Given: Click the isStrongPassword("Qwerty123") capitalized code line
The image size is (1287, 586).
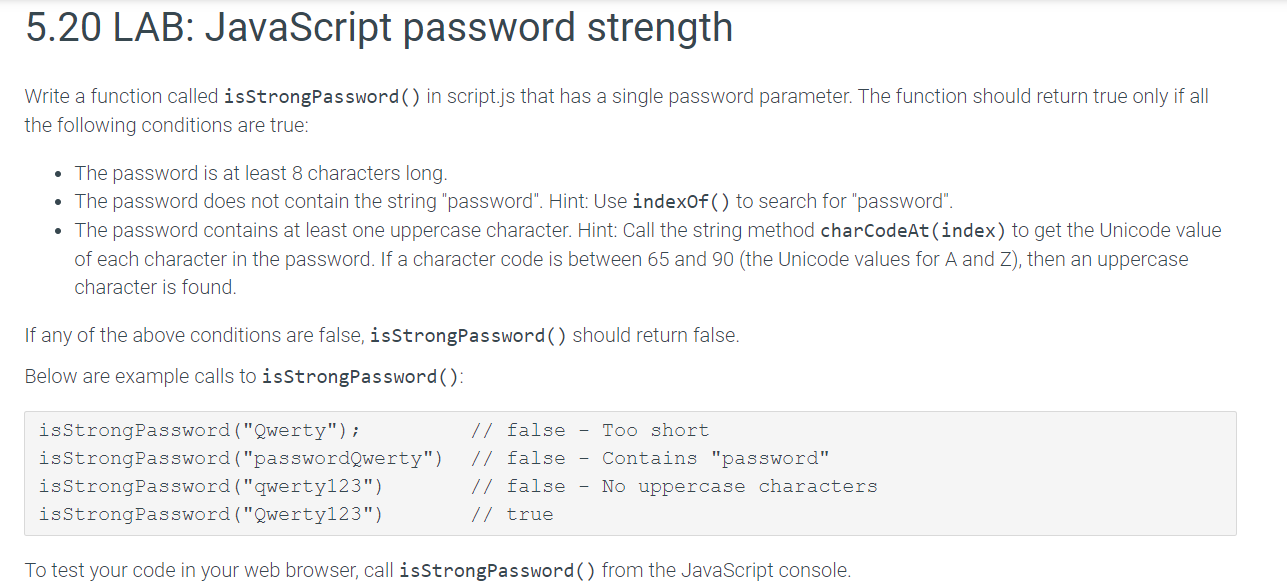Looking at the screenshot, I should (x=210, y=514).
